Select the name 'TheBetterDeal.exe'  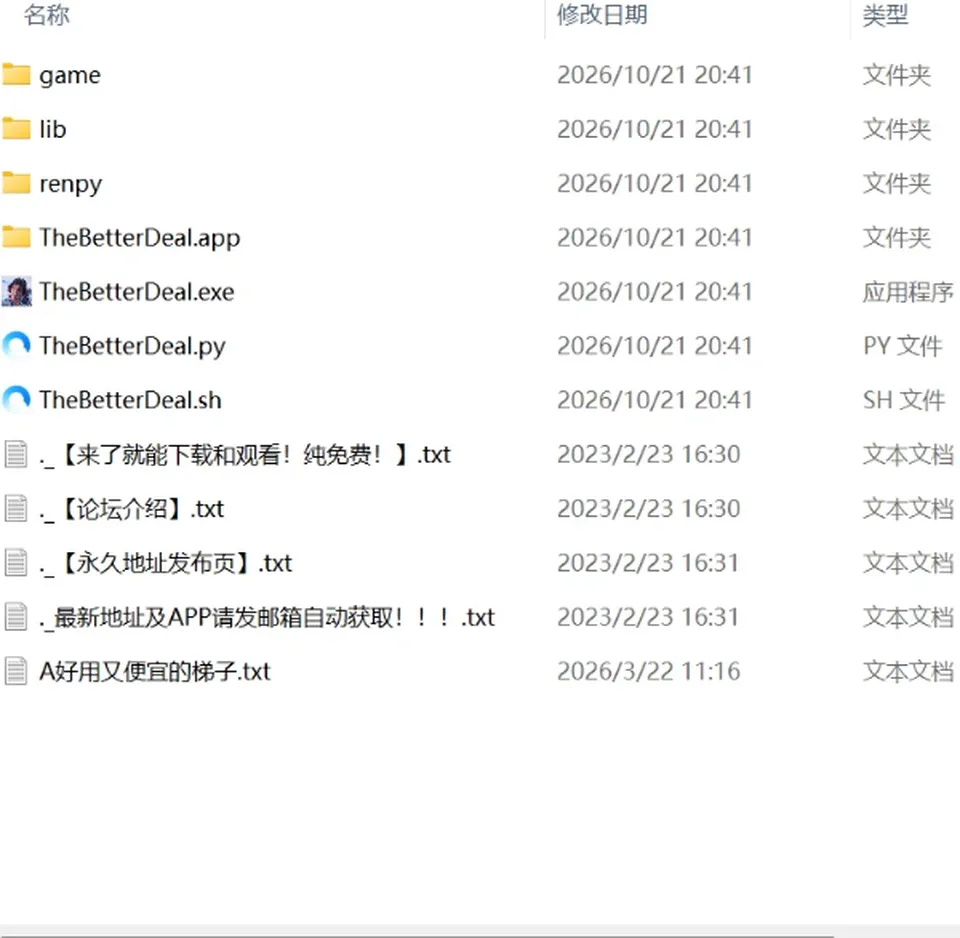(137, 291)
